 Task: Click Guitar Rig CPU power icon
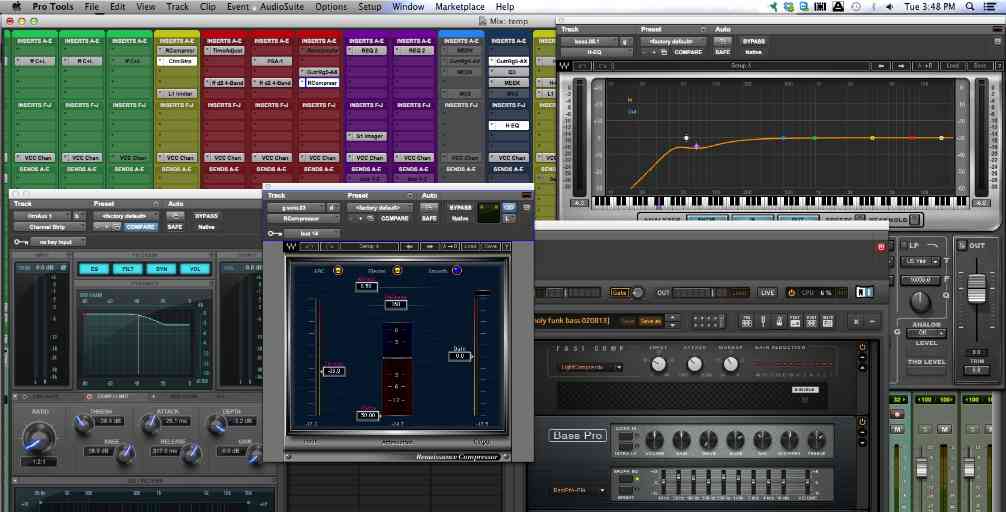tap(791, 293)
